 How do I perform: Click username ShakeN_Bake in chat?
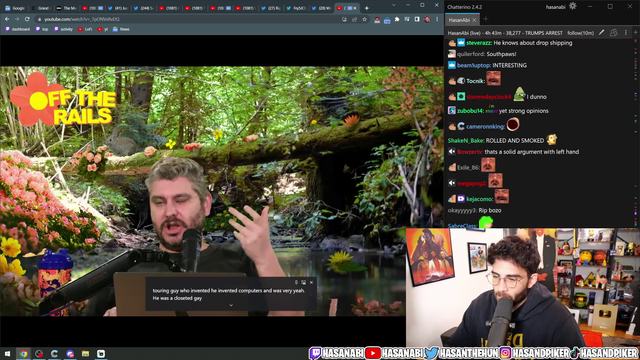pos(466,140)
